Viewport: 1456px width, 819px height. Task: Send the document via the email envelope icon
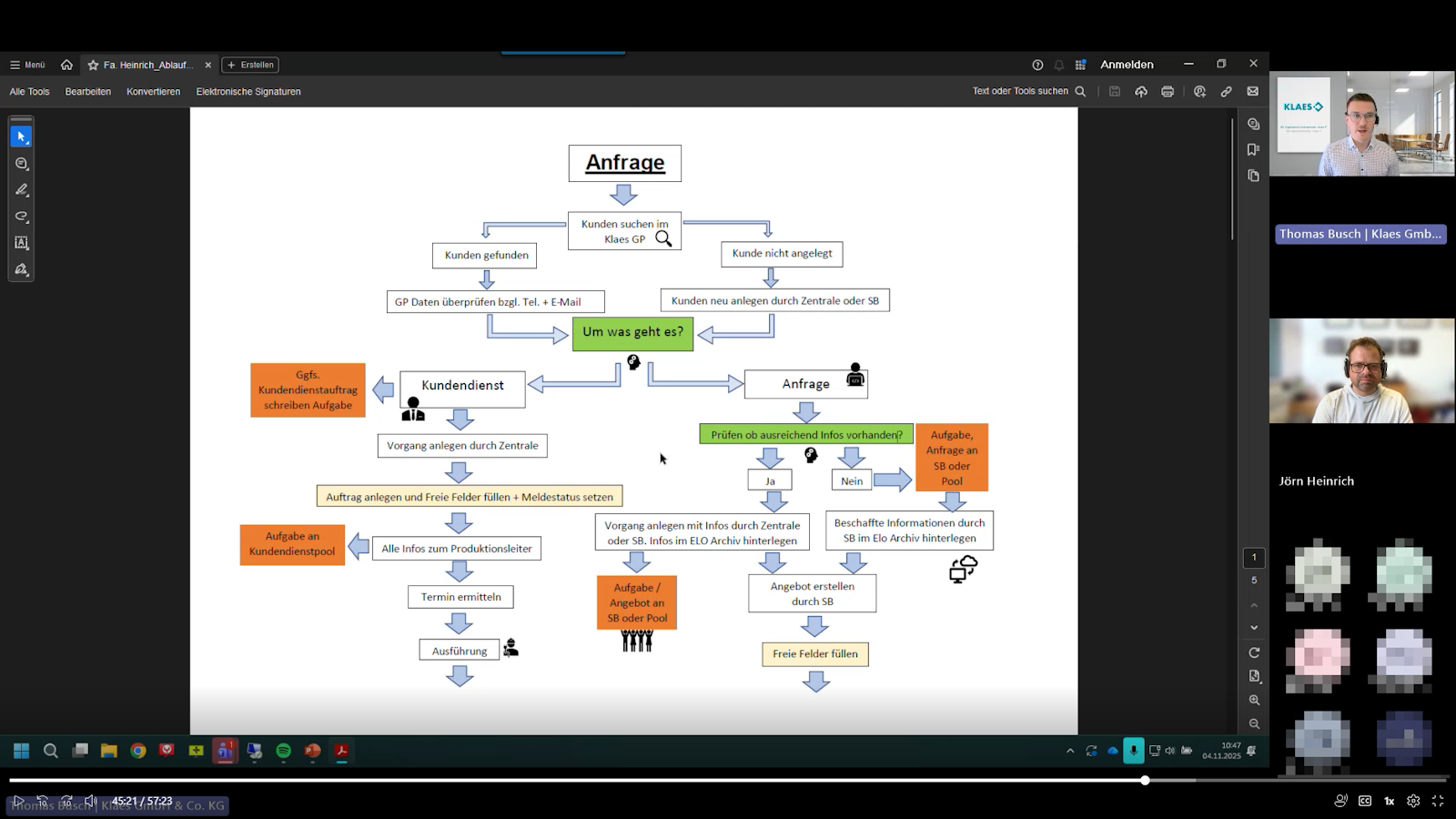pyautogui.click(x=1252, y=92)
